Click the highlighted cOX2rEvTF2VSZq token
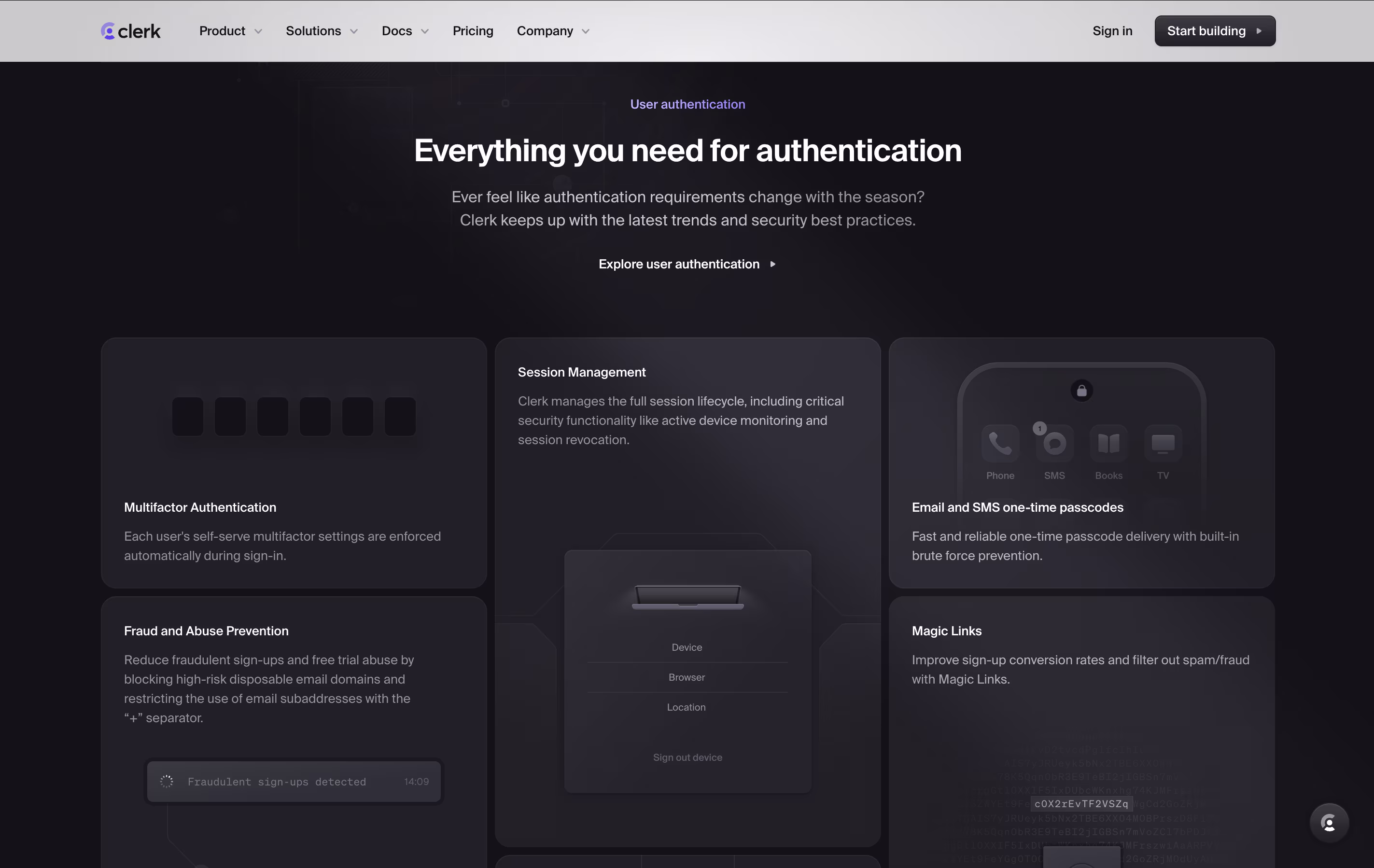Viewport: 1374px width, 868px height. (1081, 803)
